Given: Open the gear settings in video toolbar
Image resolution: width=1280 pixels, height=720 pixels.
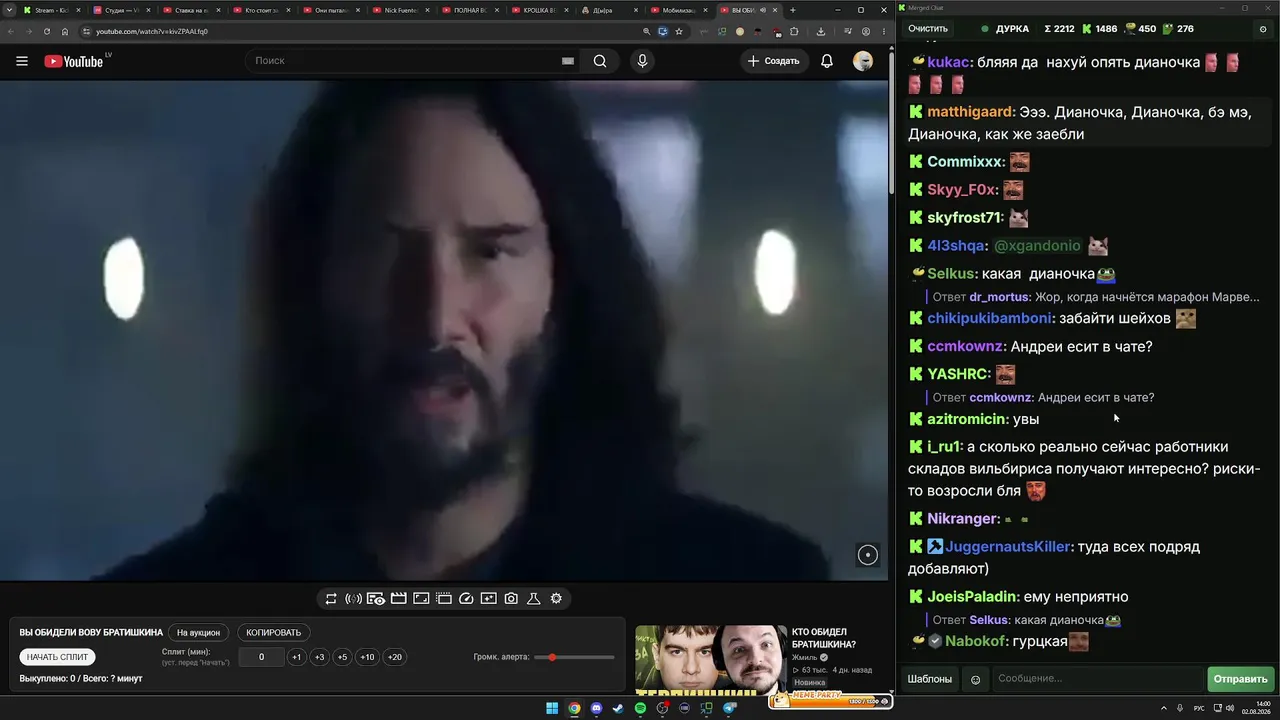Looking at the screenshot, I should click(x=556, y=599).
